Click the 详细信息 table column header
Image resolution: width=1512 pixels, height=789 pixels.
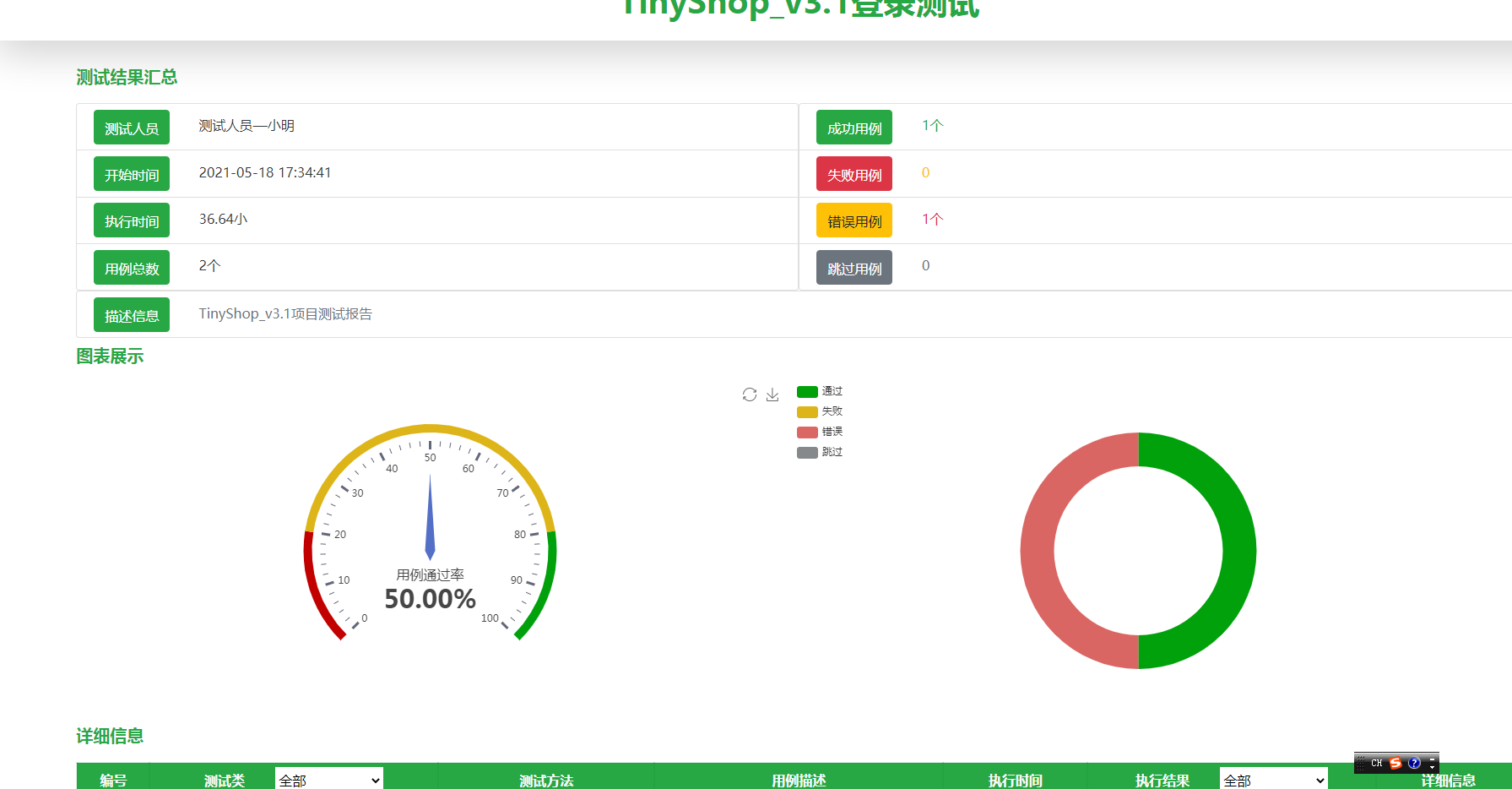click(x=1449, y=781)
